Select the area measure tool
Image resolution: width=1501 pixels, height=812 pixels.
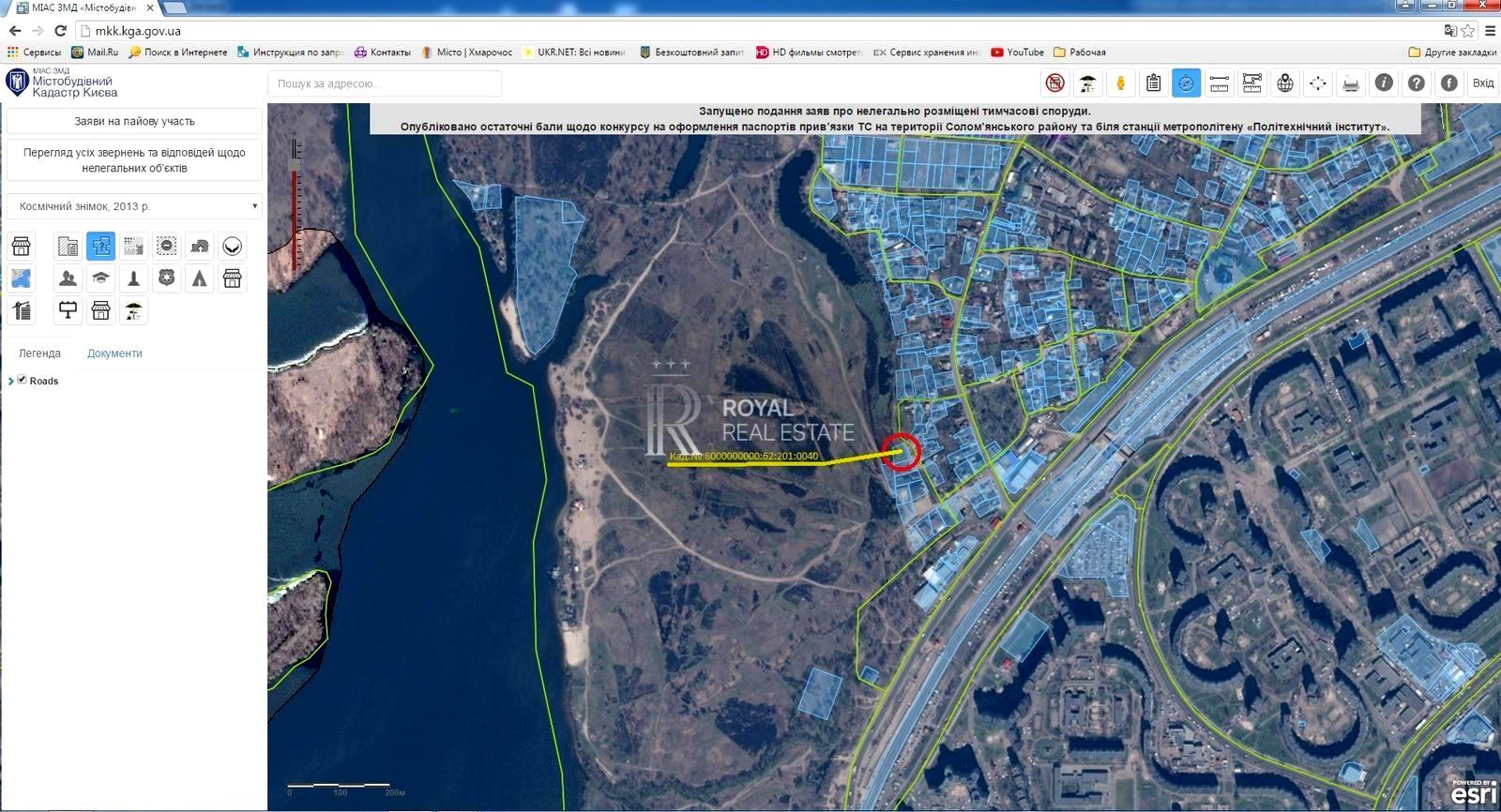coord(1252,83)
